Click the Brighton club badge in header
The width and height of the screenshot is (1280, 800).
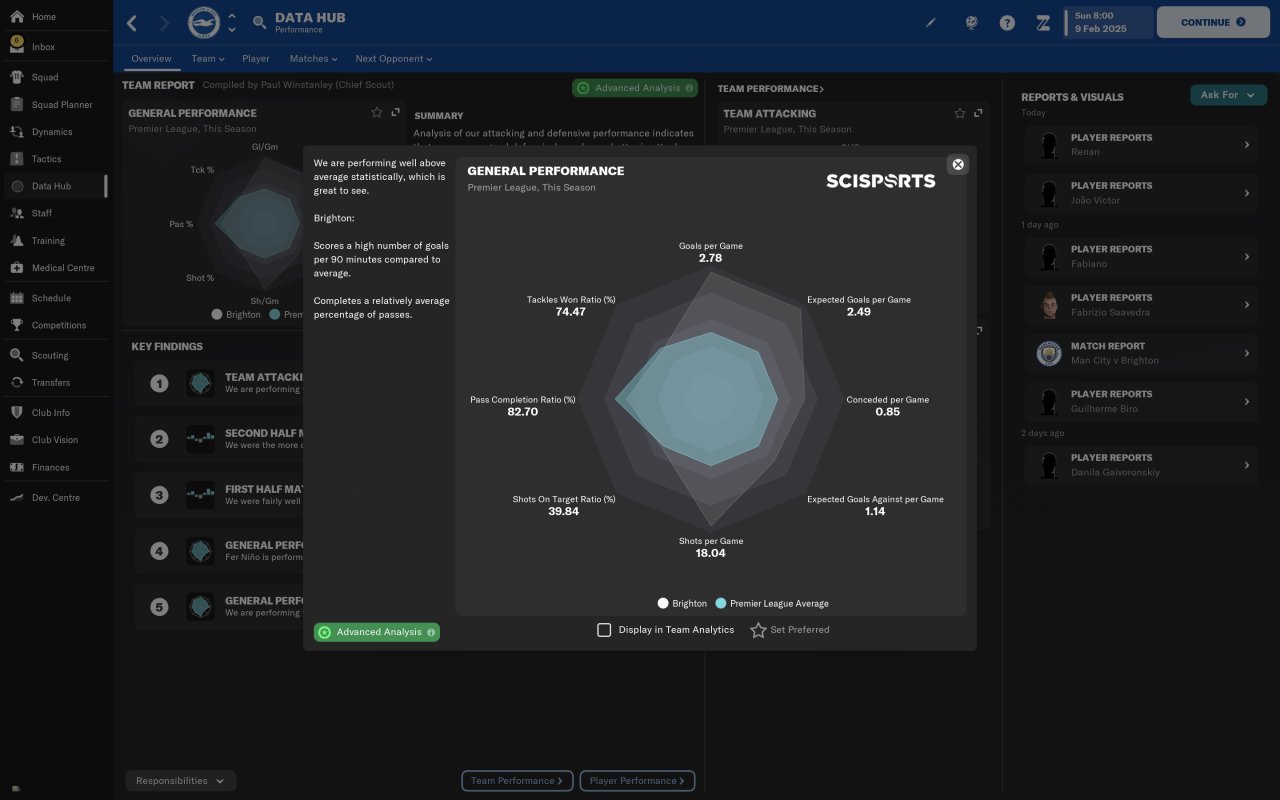(x=204, y=22)
